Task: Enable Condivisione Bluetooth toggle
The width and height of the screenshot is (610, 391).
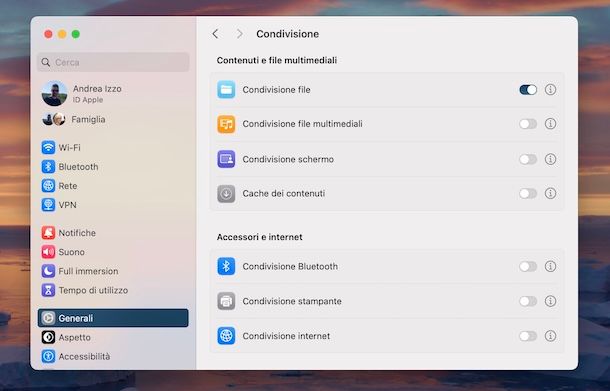Action: point(528,267)
